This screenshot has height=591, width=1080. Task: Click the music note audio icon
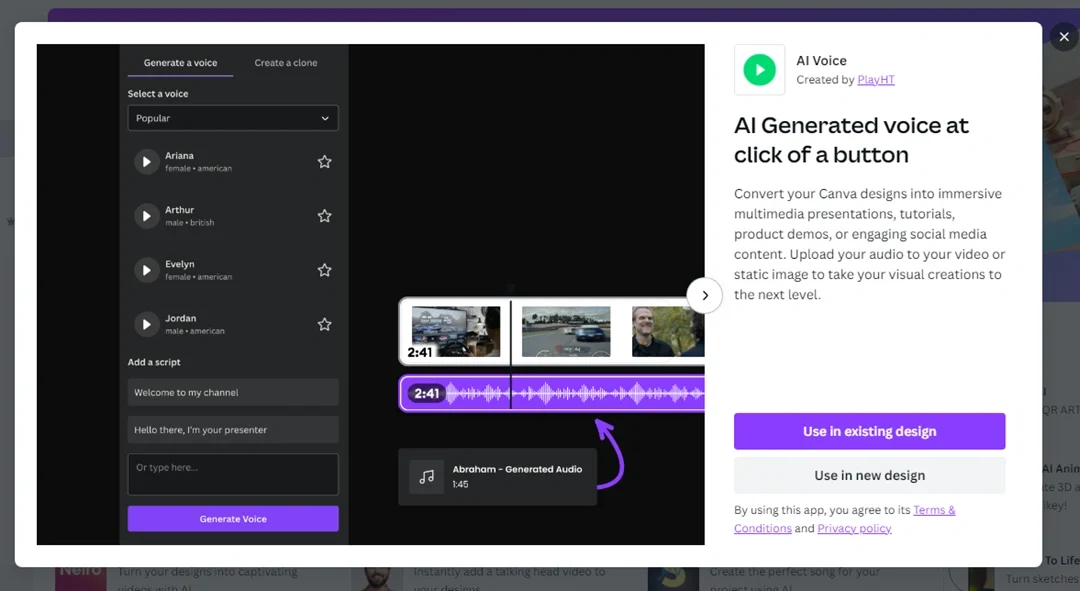(x=426, y=477)
